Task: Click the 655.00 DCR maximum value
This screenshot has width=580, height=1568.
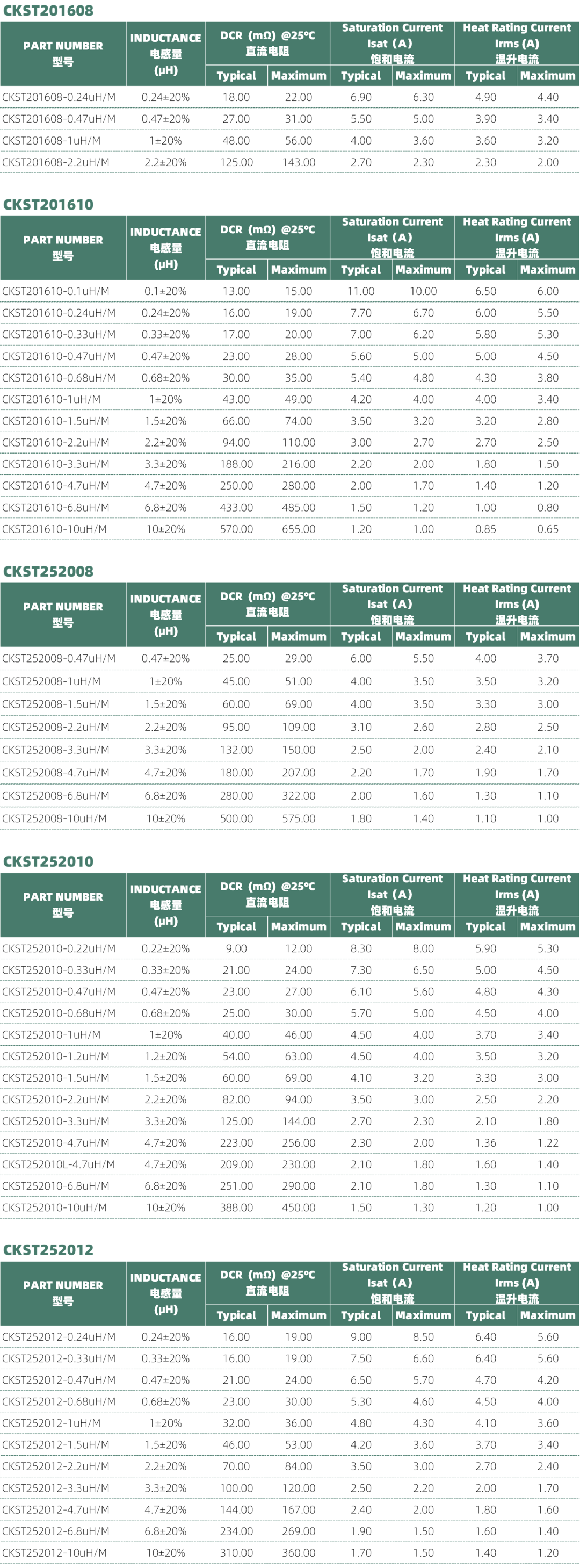Action: (298, 529)
